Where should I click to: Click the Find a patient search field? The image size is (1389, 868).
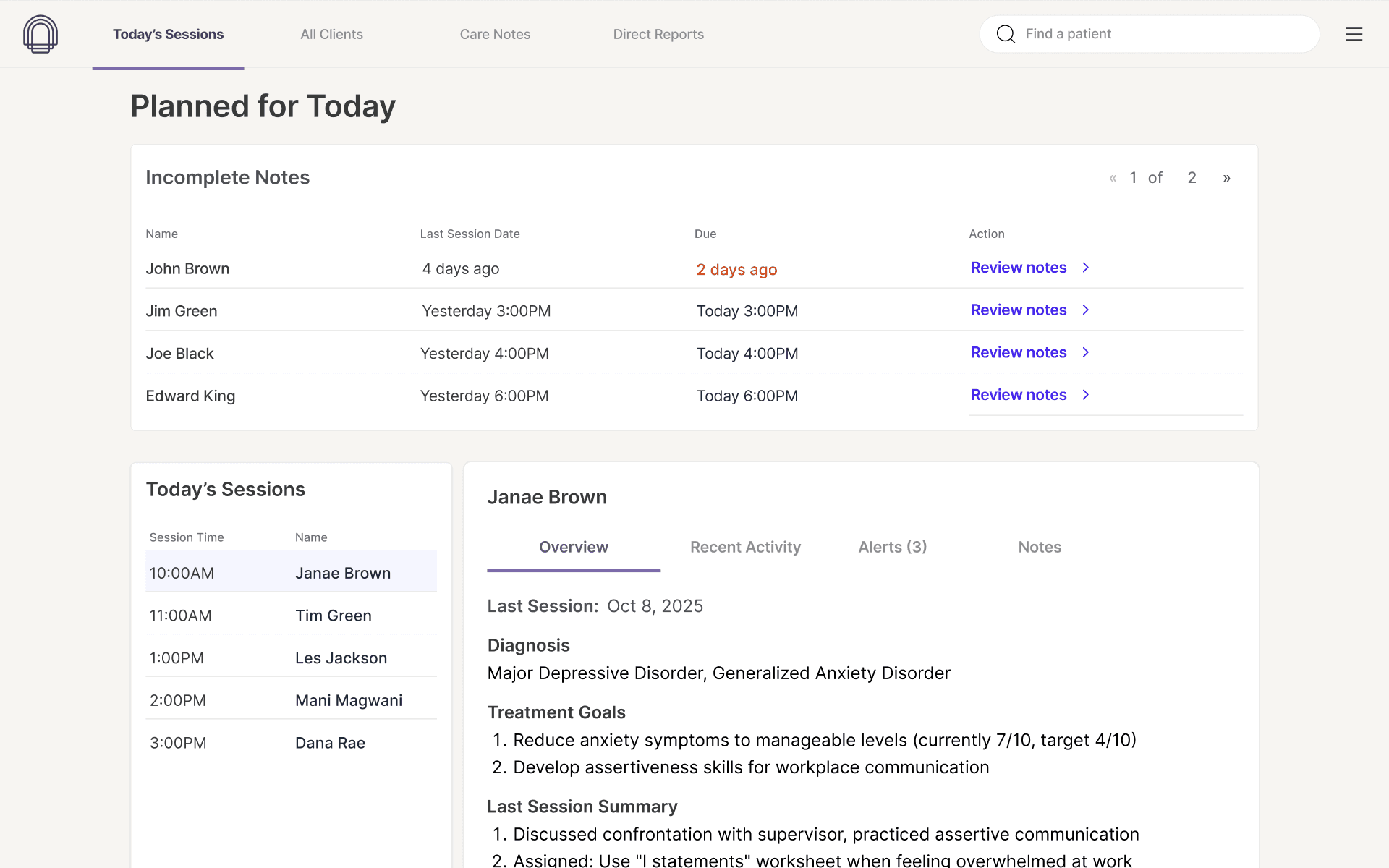pyautogui.click(x=1157, y=34)
